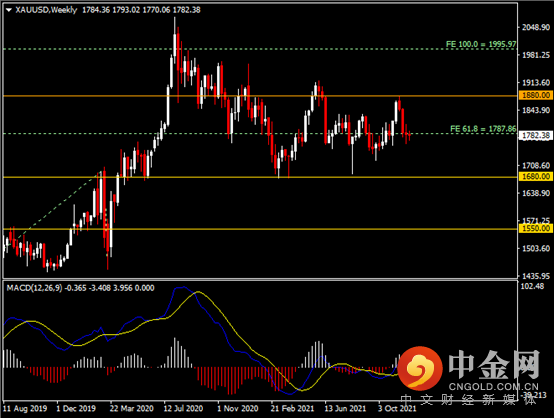This screenshot has width=554, height=418.
Task: Click the 1708.60 price axis value
Action: pos(536,165)
